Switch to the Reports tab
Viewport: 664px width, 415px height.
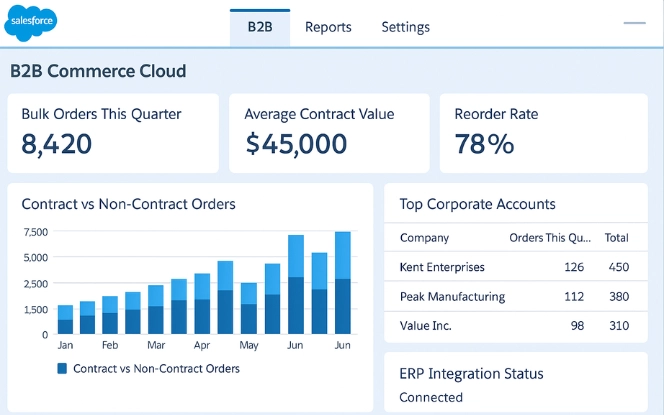(328, 27)
